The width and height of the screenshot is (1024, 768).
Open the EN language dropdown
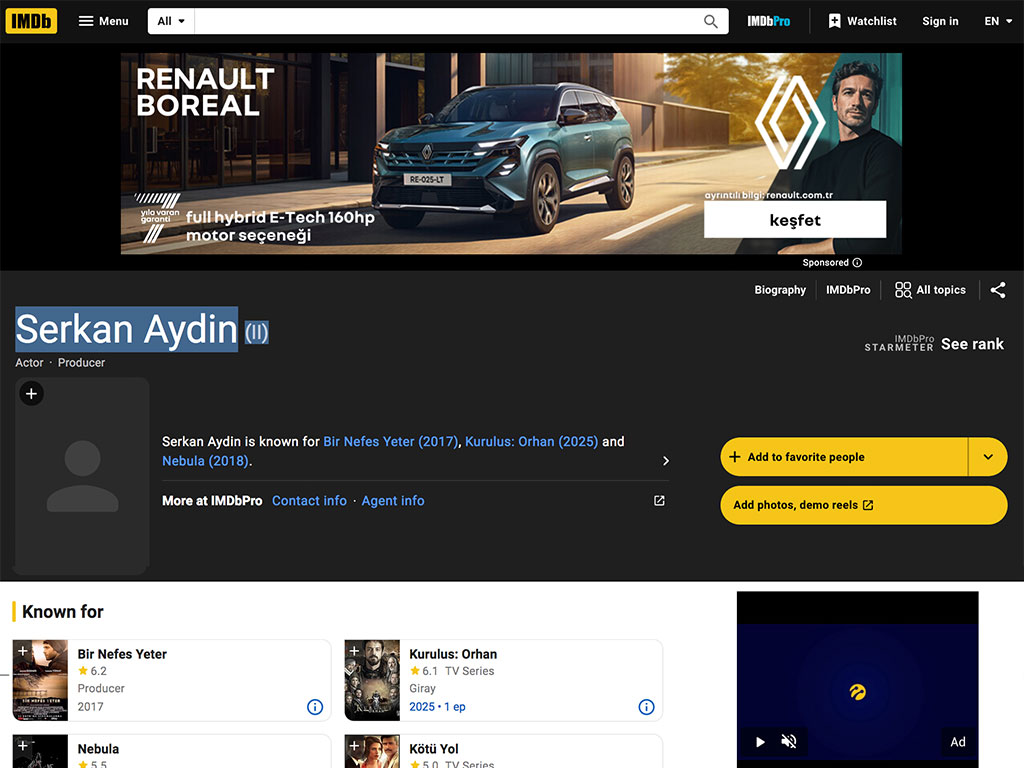point(998,22)
